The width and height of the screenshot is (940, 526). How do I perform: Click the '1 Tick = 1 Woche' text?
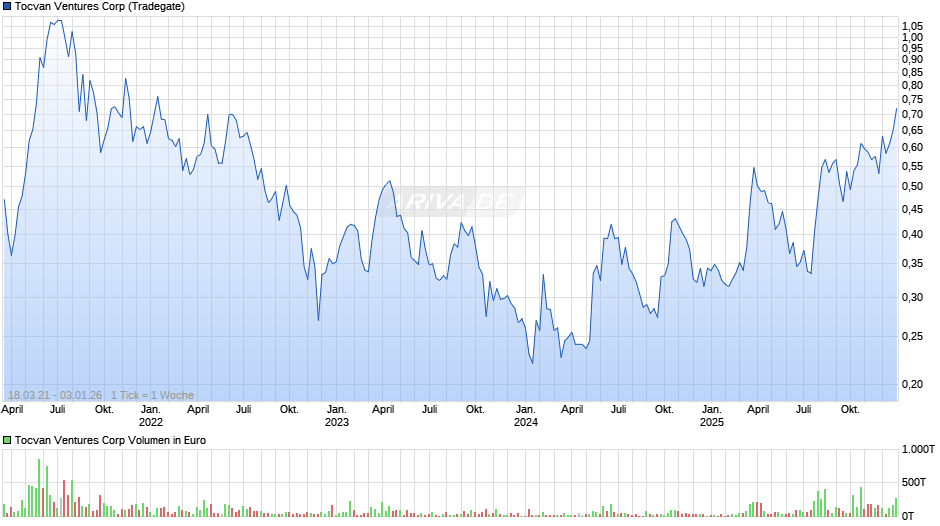click(152, 395)
